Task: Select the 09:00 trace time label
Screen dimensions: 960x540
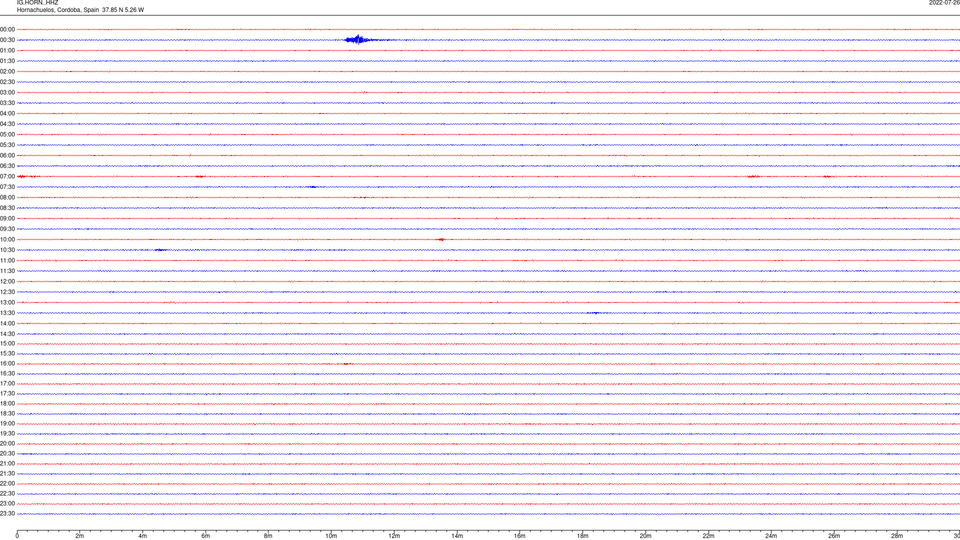Action: coord(7,219)
